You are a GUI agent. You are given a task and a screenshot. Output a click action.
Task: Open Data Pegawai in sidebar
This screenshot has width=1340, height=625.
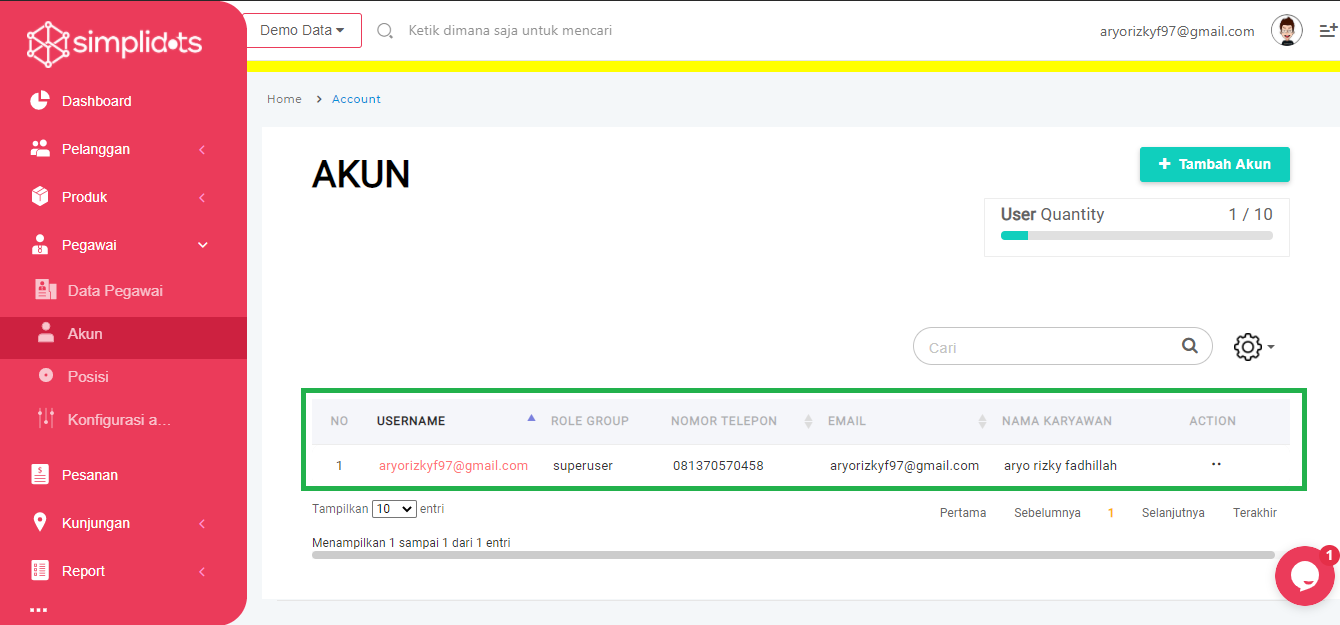(114, 291)
